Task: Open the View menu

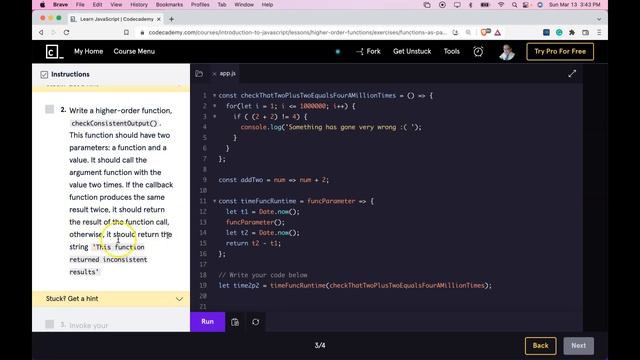Action: 116,5
